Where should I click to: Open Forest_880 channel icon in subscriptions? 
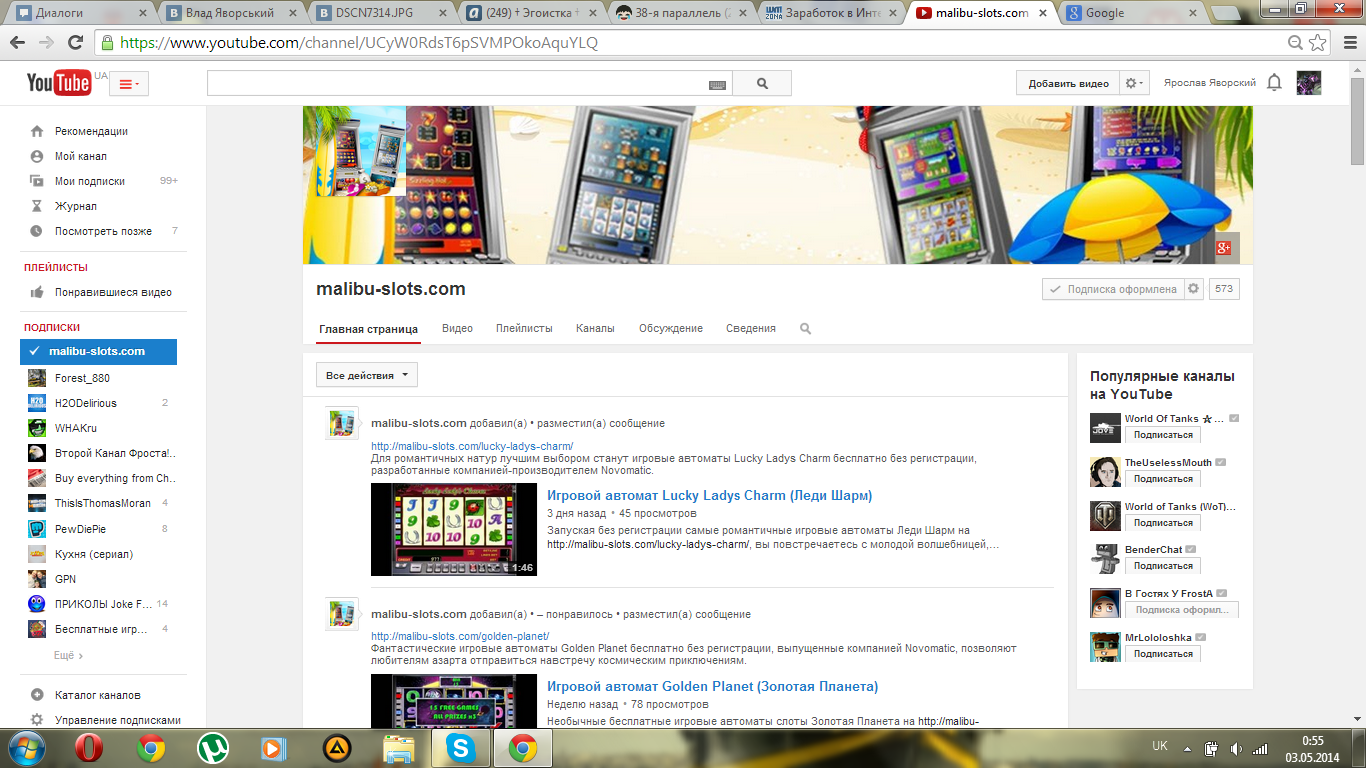37,378
